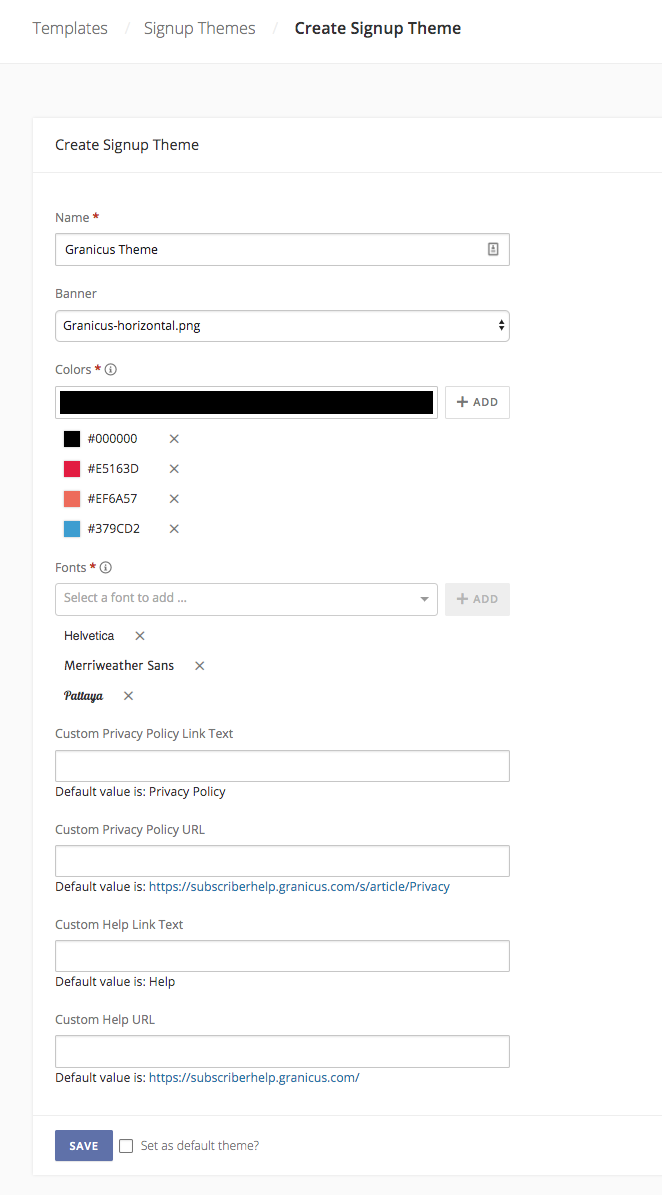Open the Banner file dropdown

(282, 325)
